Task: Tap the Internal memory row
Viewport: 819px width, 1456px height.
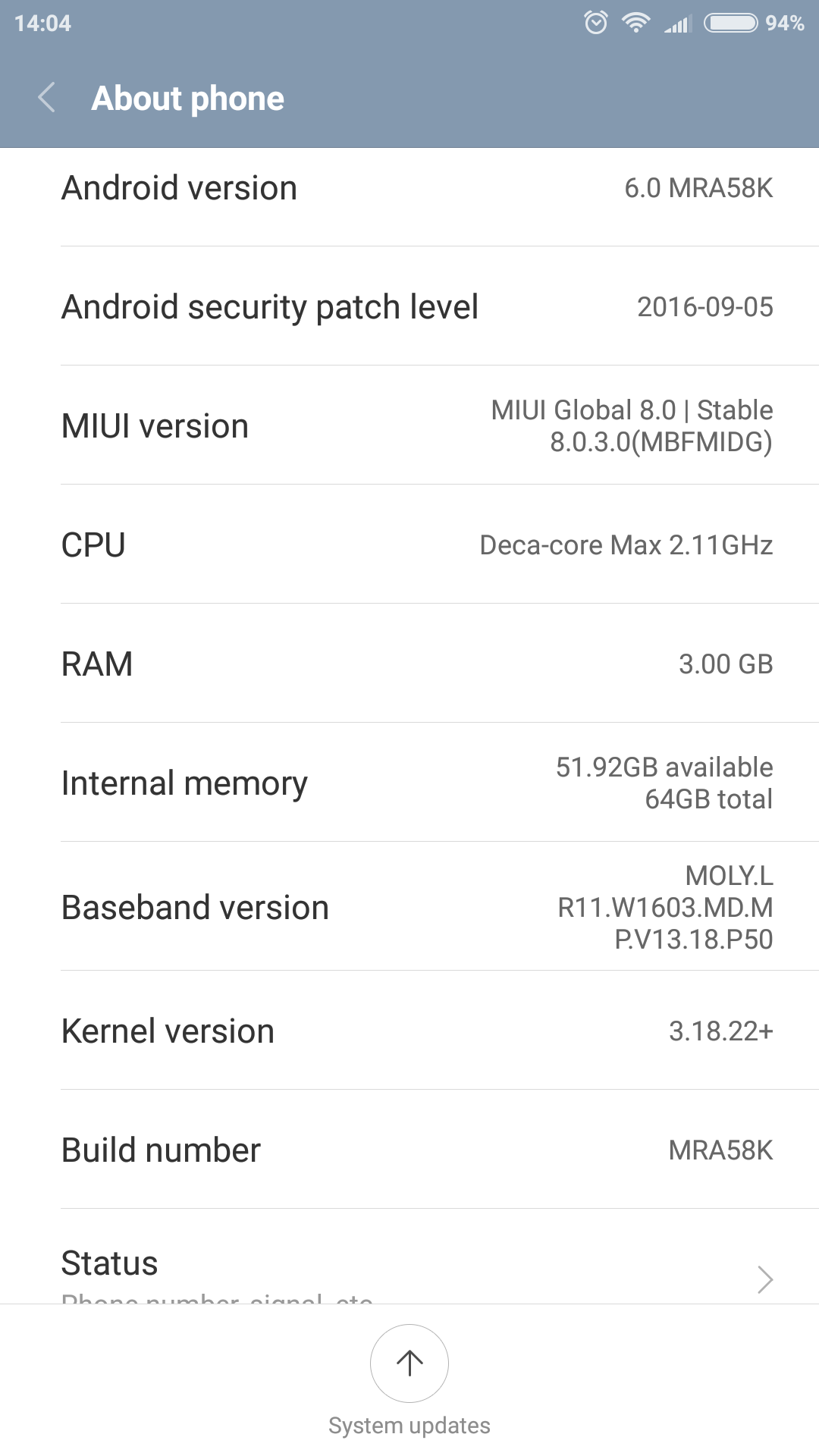Action: click(x=409, y=783)
